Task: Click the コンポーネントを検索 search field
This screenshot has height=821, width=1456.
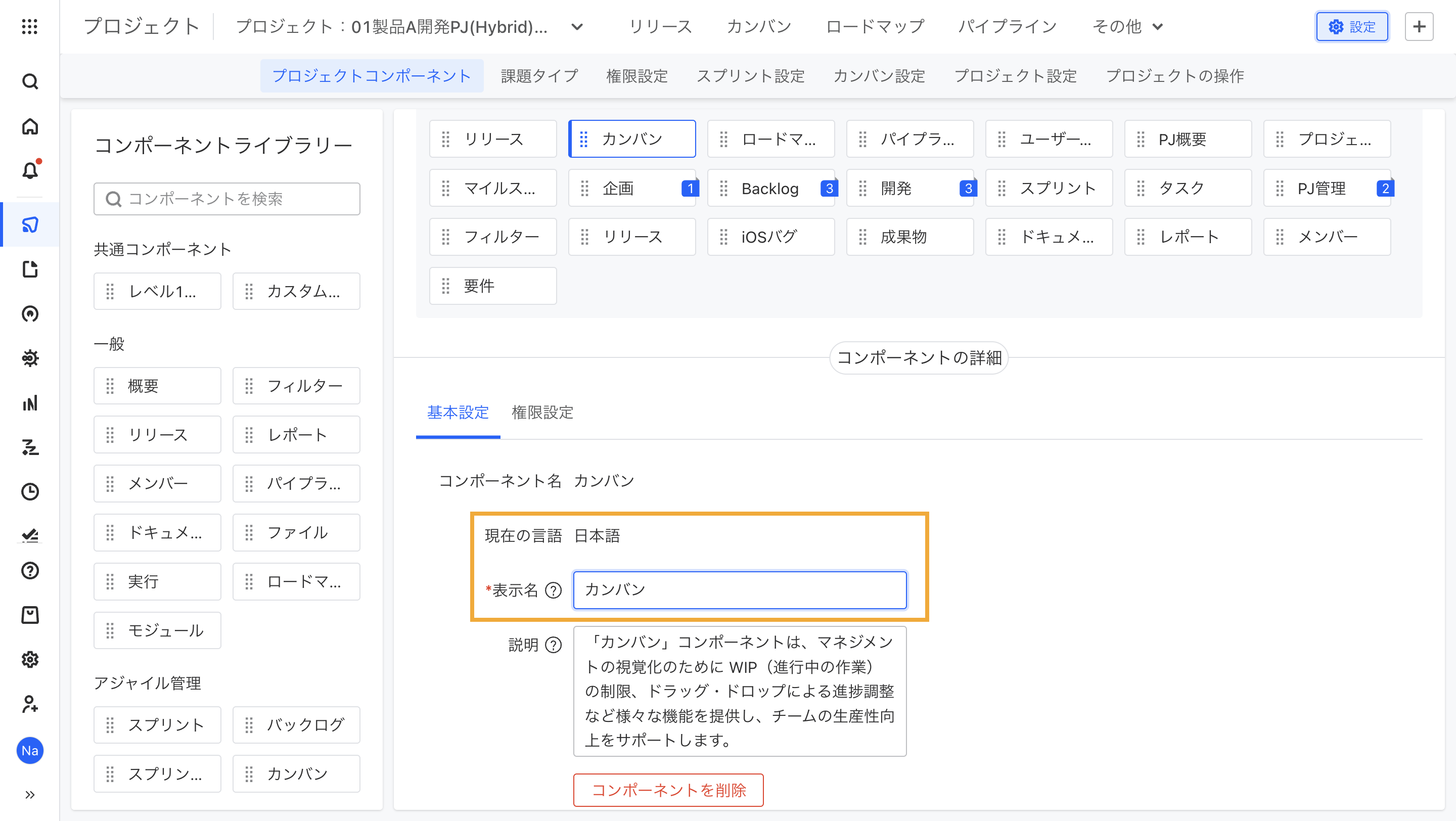Action: 227,199
